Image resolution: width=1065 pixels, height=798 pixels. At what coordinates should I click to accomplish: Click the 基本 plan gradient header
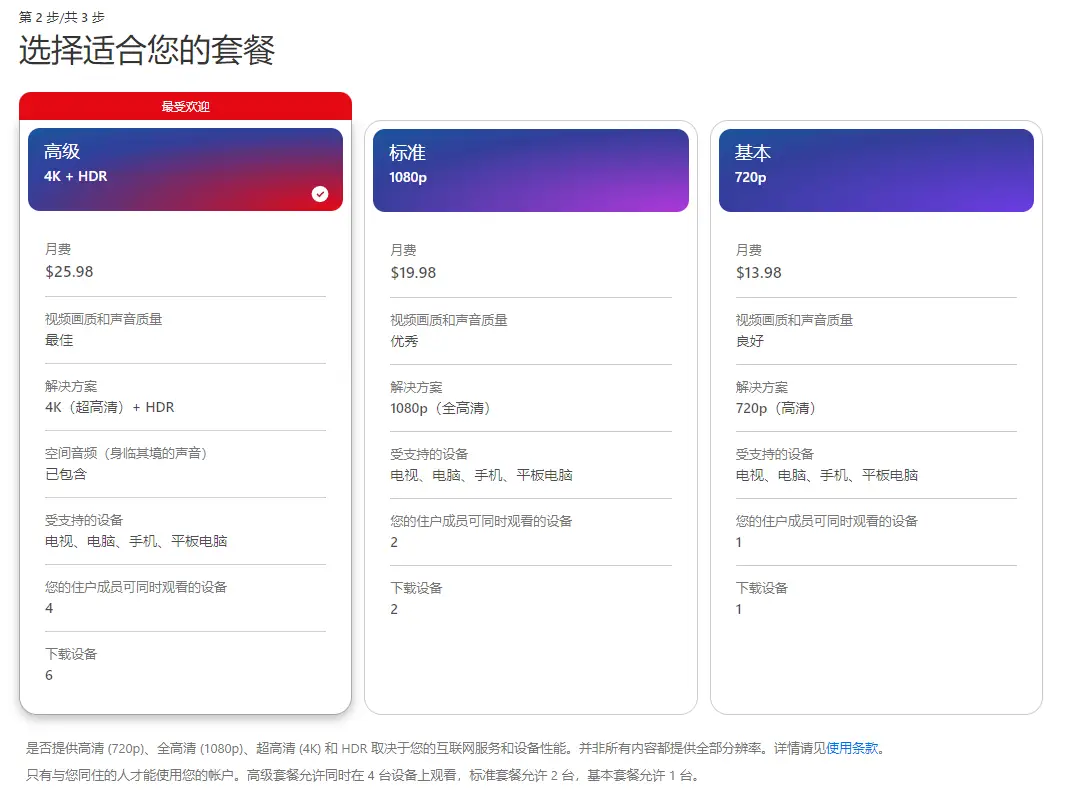point(876,170)
